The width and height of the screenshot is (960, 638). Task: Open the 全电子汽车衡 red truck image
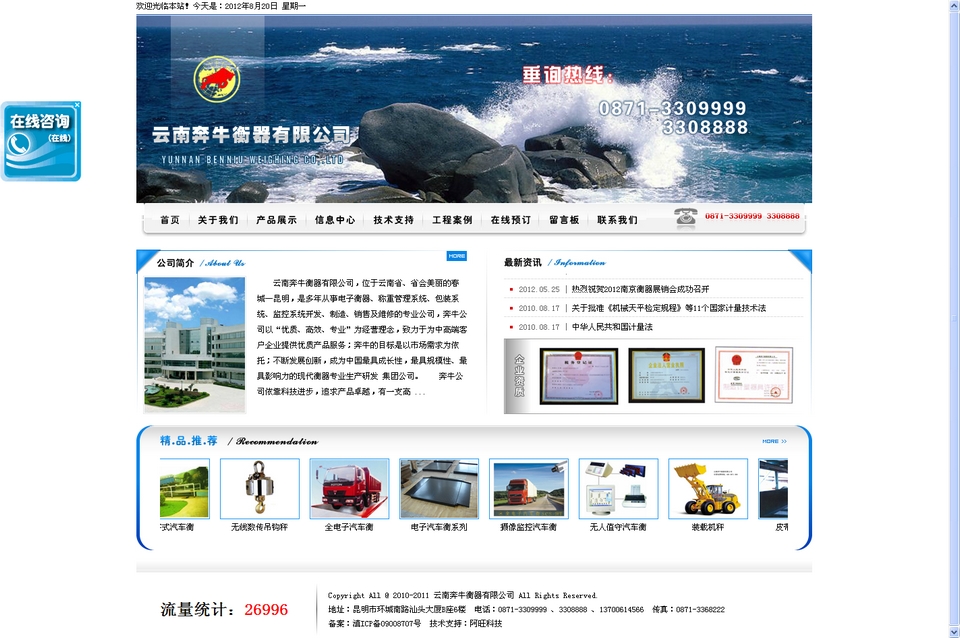point(349,489)
